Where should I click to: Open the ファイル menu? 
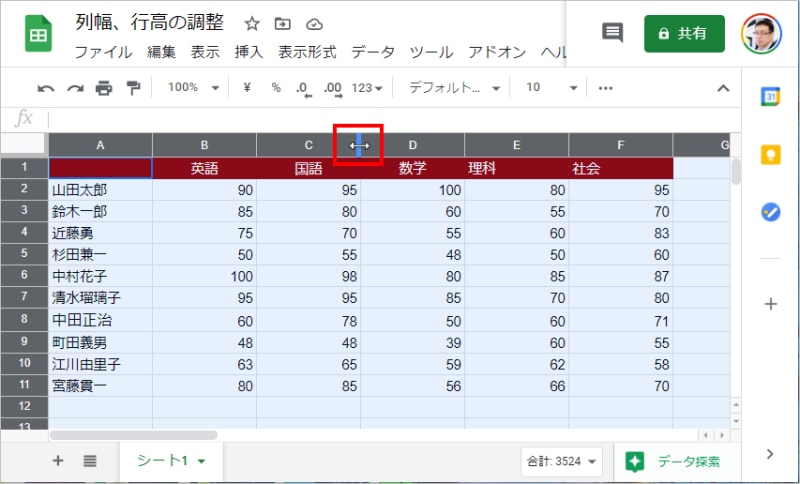(x=104, y=52)
